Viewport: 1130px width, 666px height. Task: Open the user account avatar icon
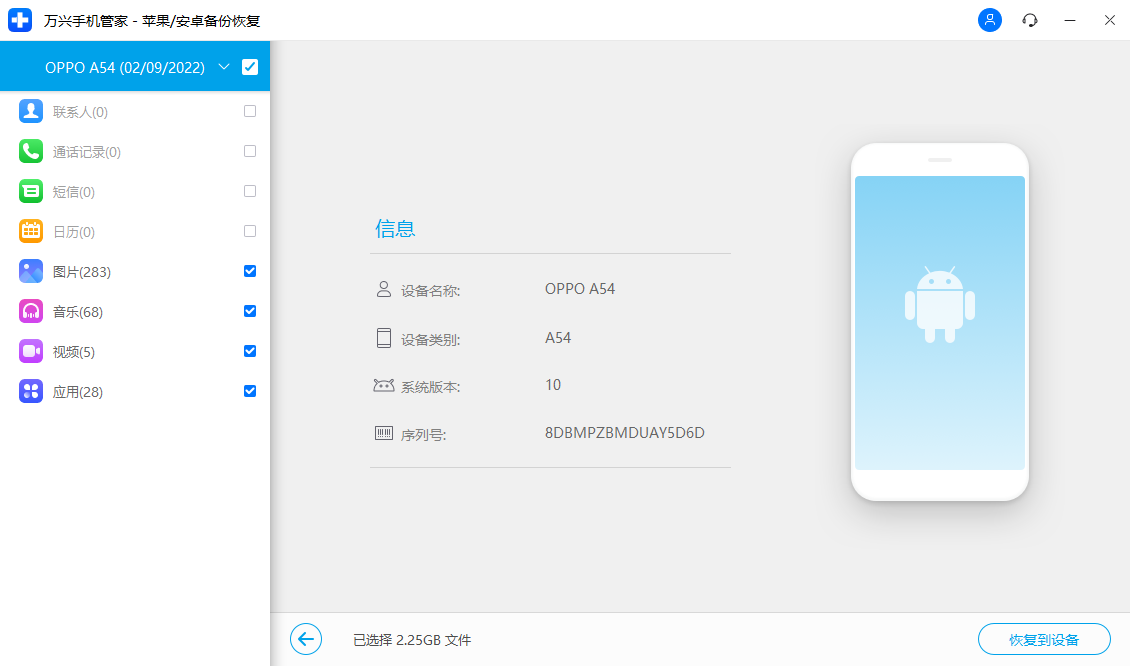pyautogui.click(x=989, y=20)
